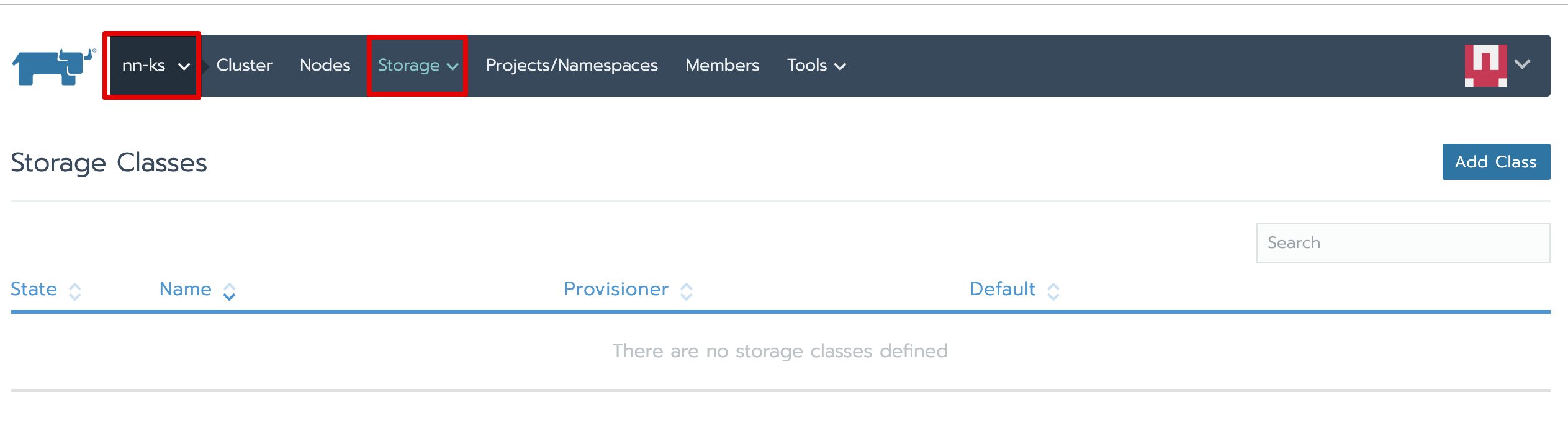Expand the Tools dropdown menu
1568x439 pixels.
[x=816, y=66]
